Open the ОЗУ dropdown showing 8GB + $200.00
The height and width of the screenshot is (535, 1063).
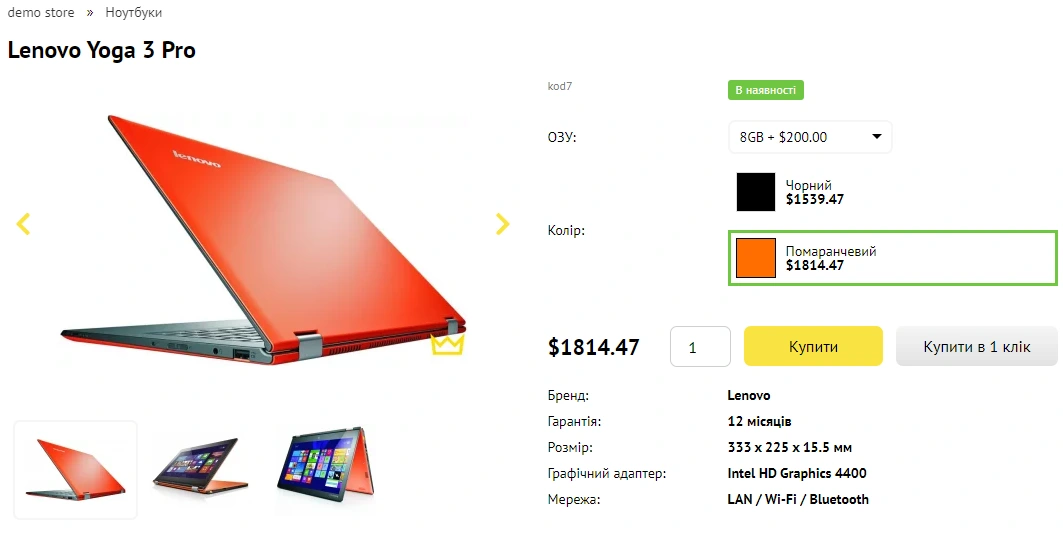(x=810, y=137)
